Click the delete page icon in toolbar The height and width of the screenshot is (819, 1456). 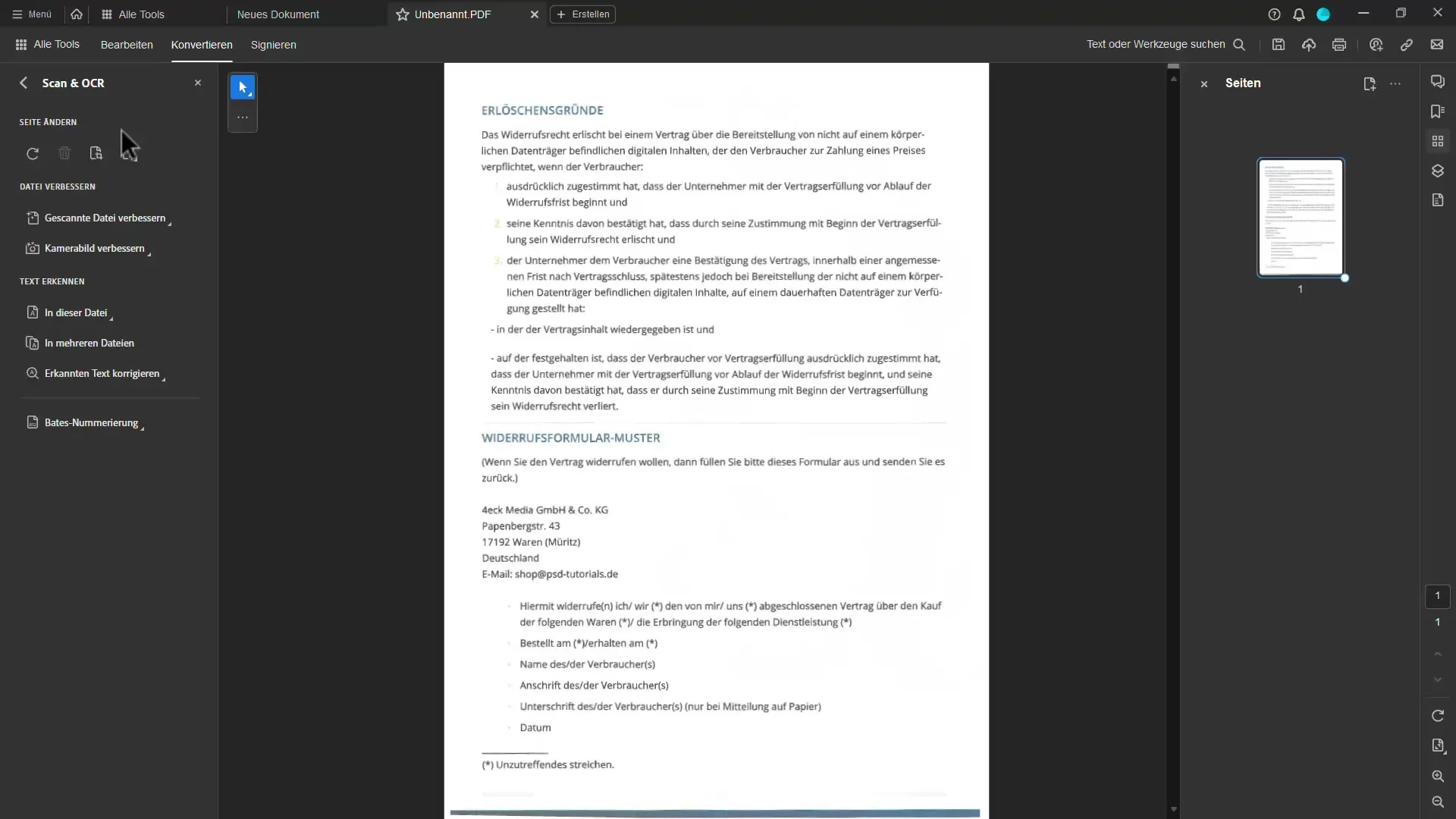(64, 152)
